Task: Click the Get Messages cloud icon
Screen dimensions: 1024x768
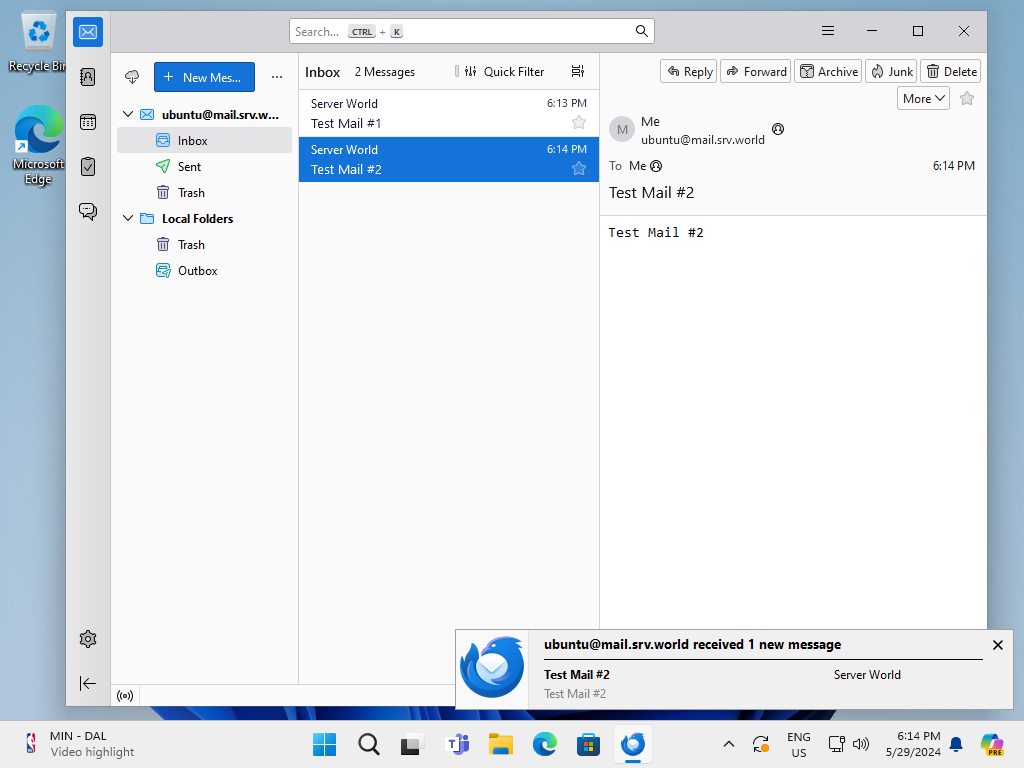Action: (132, 77)
